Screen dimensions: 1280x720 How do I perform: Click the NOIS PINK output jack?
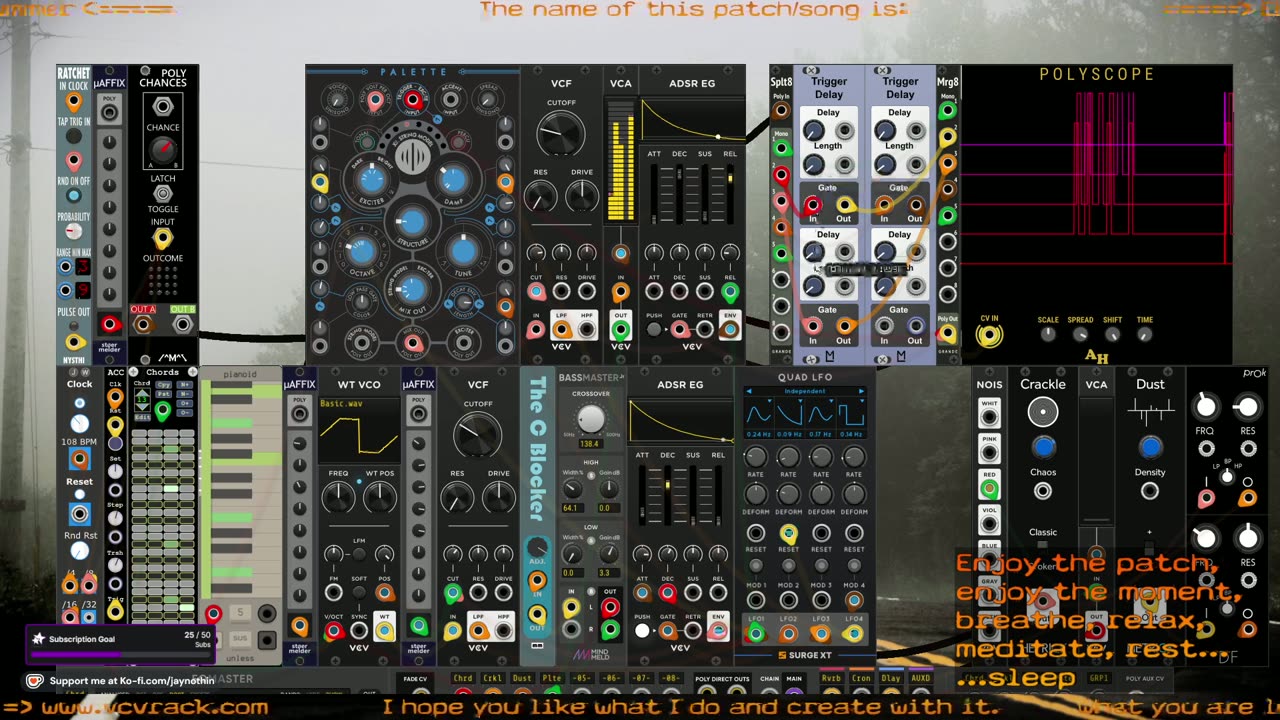tap(989, 450)
